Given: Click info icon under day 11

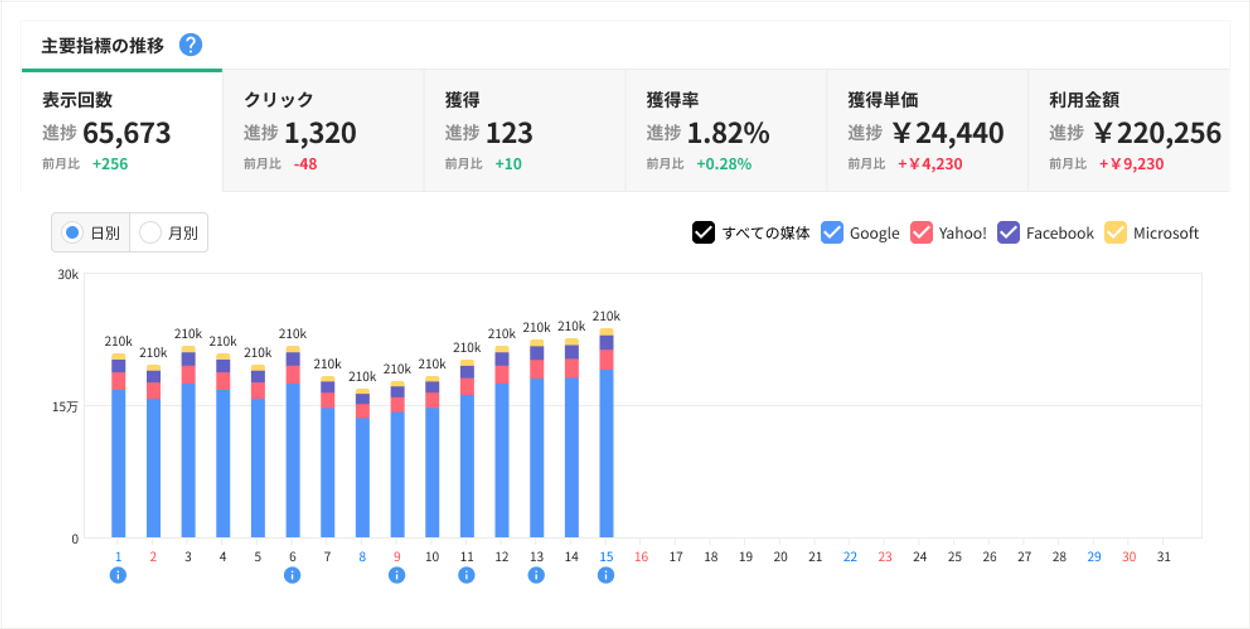Looking at the screenshot, I should (x=466, y=575).
